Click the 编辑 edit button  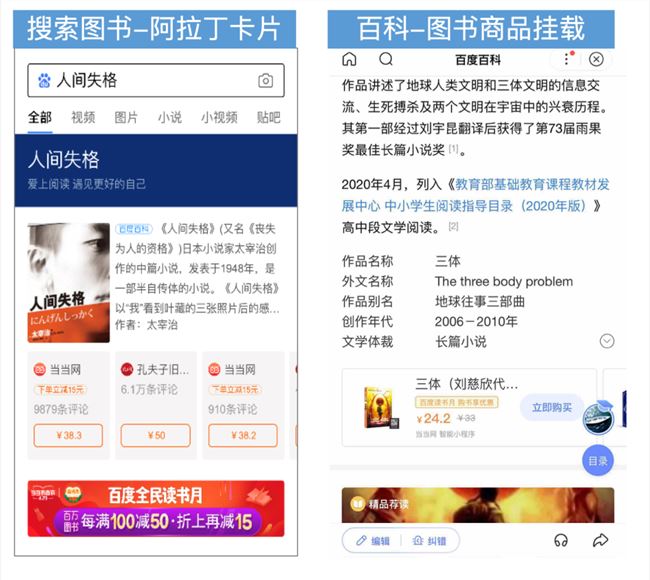pos(373,541)
